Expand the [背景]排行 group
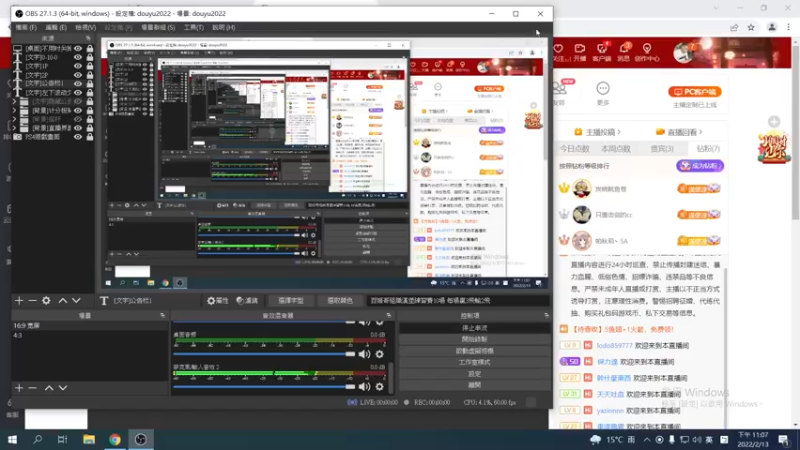Image resolution: width=800 pixels, height=450 pixels. pos(14,119)
